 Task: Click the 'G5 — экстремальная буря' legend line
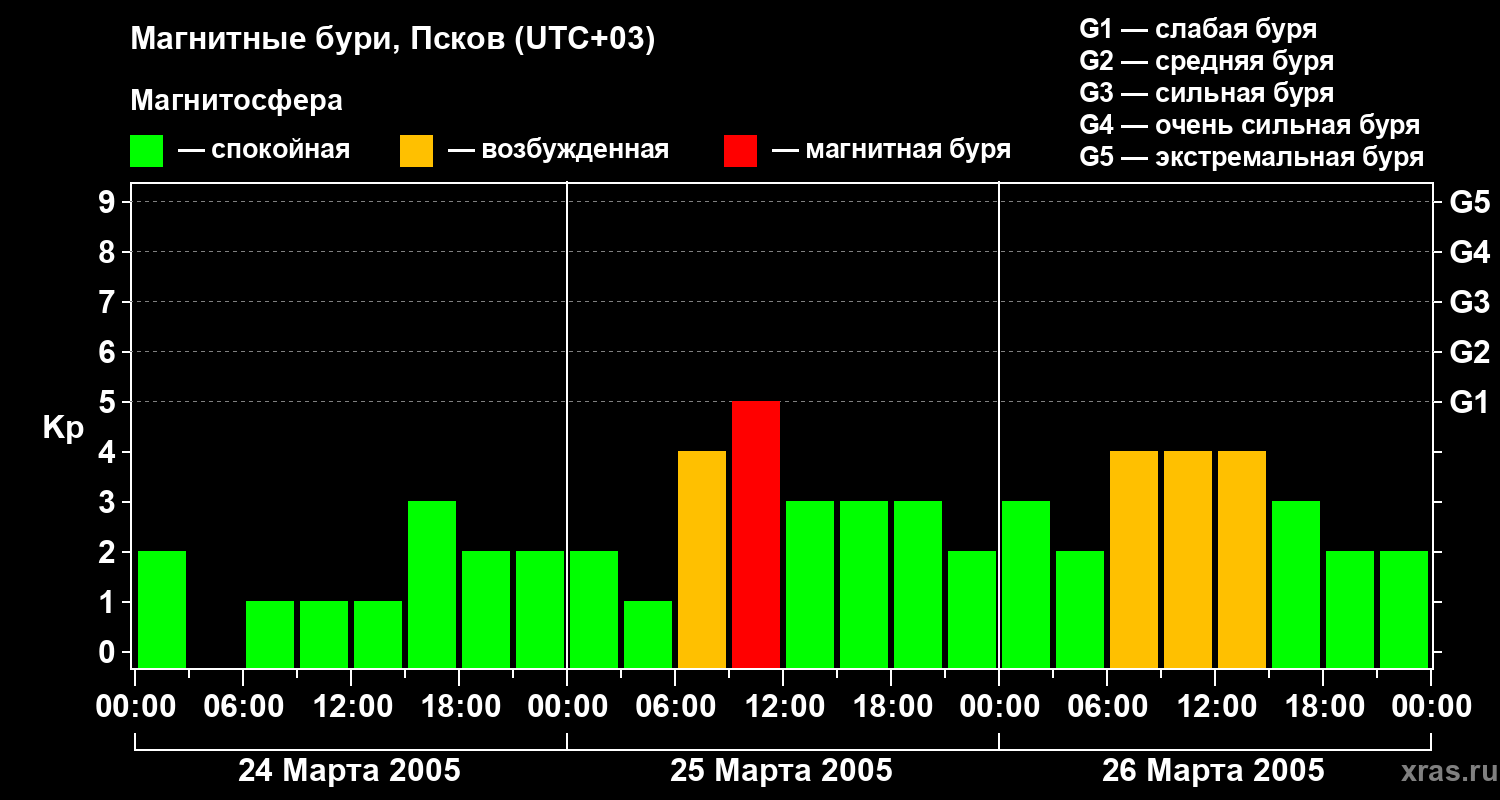1251,157
